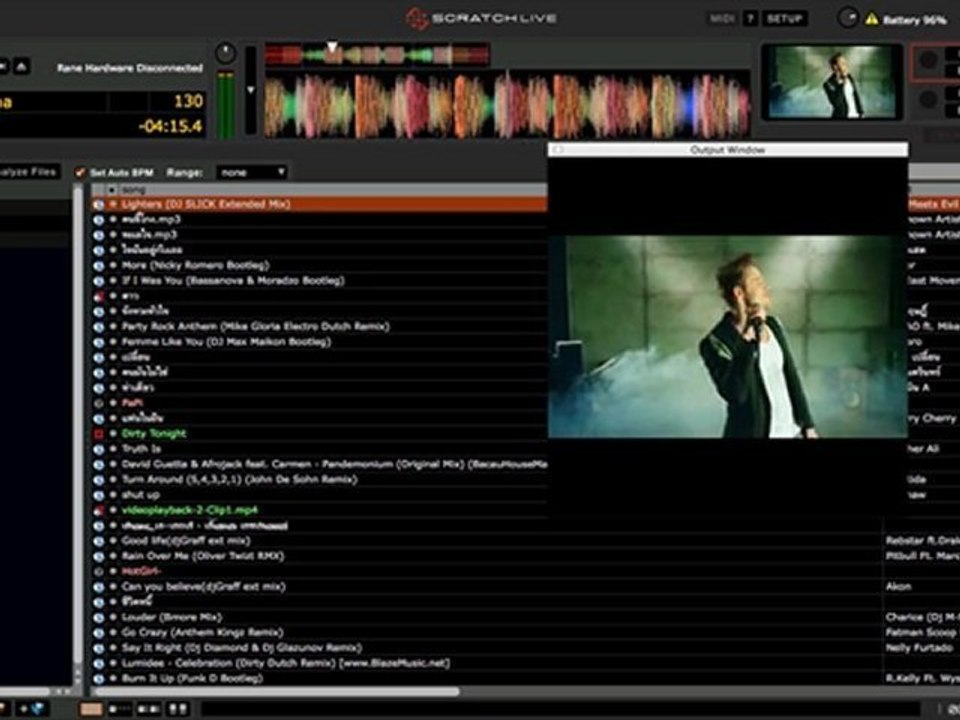Click the status icon beside Party Rock Anthem
Image resolution: width=960 pixels, height=720 pixels.
pos(99,327)
